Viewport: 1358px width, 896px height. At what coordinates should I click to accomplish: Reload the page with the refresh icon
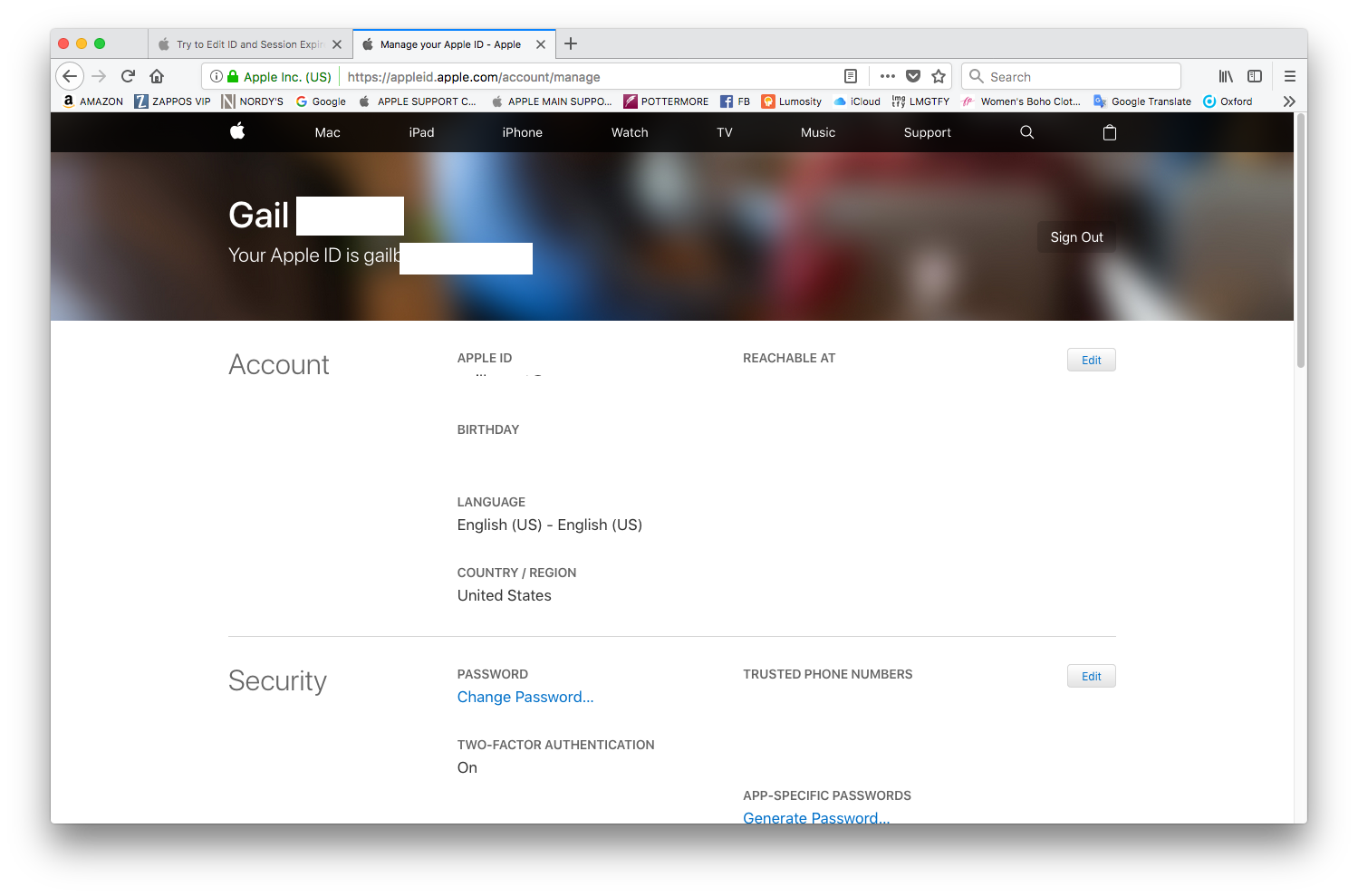[128, 76]
